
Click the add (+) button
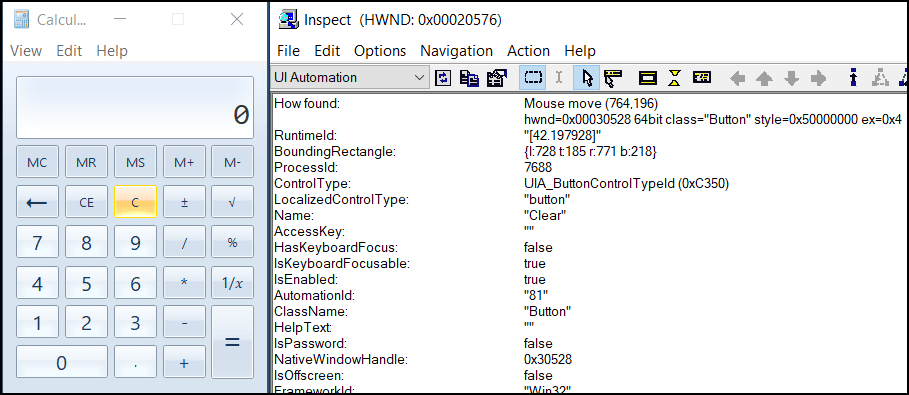184,363
